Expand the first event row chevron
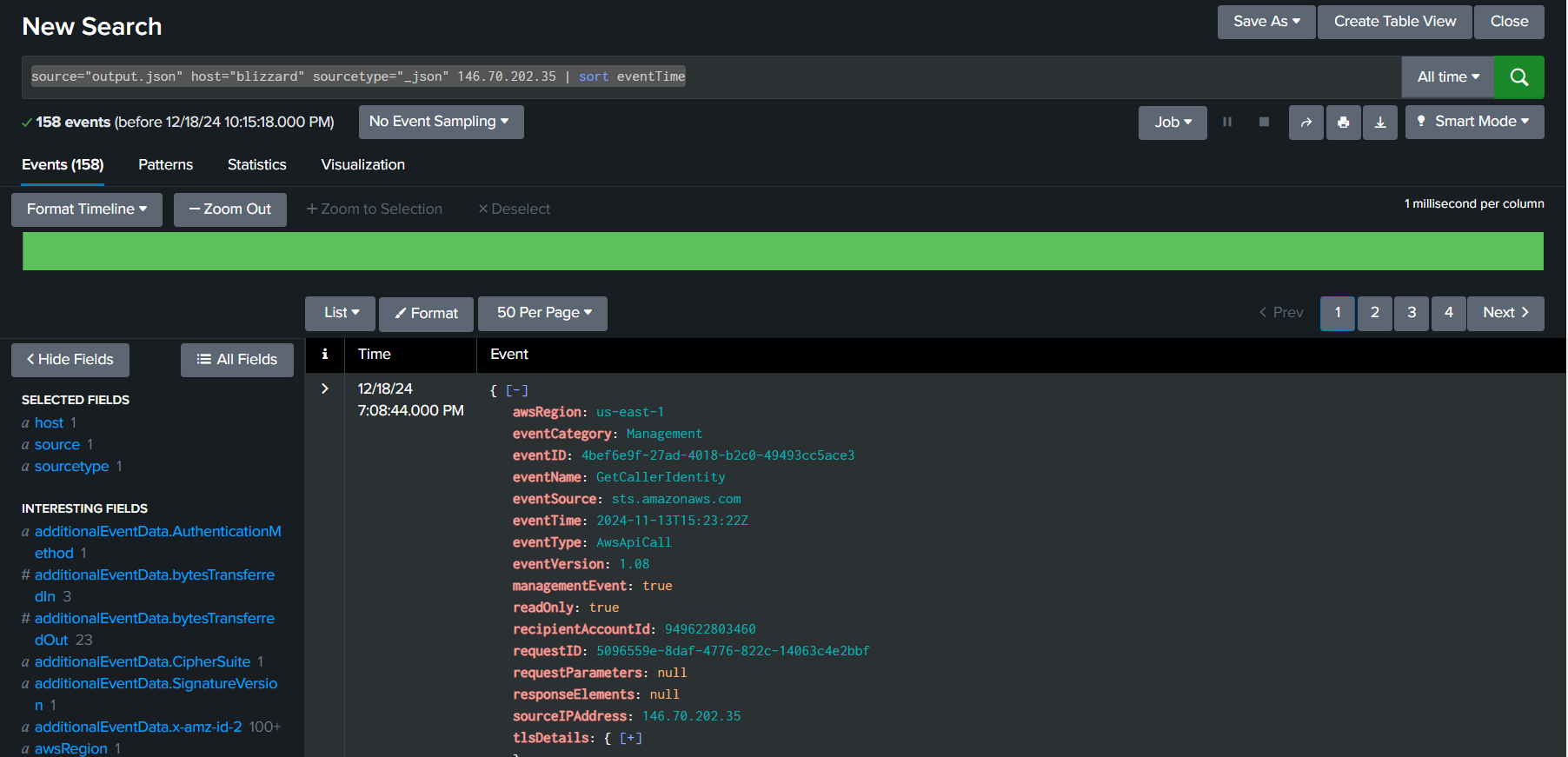This screenshot has height=757, width=1568. tap(325, 388)
